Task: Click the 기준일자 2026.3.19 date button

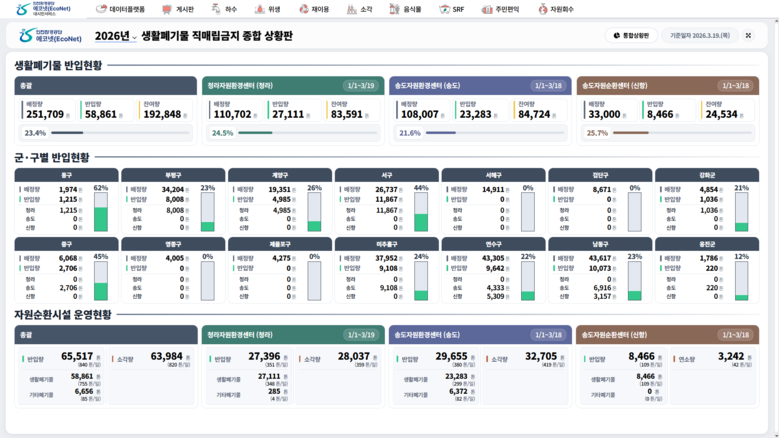Action: 699,35
